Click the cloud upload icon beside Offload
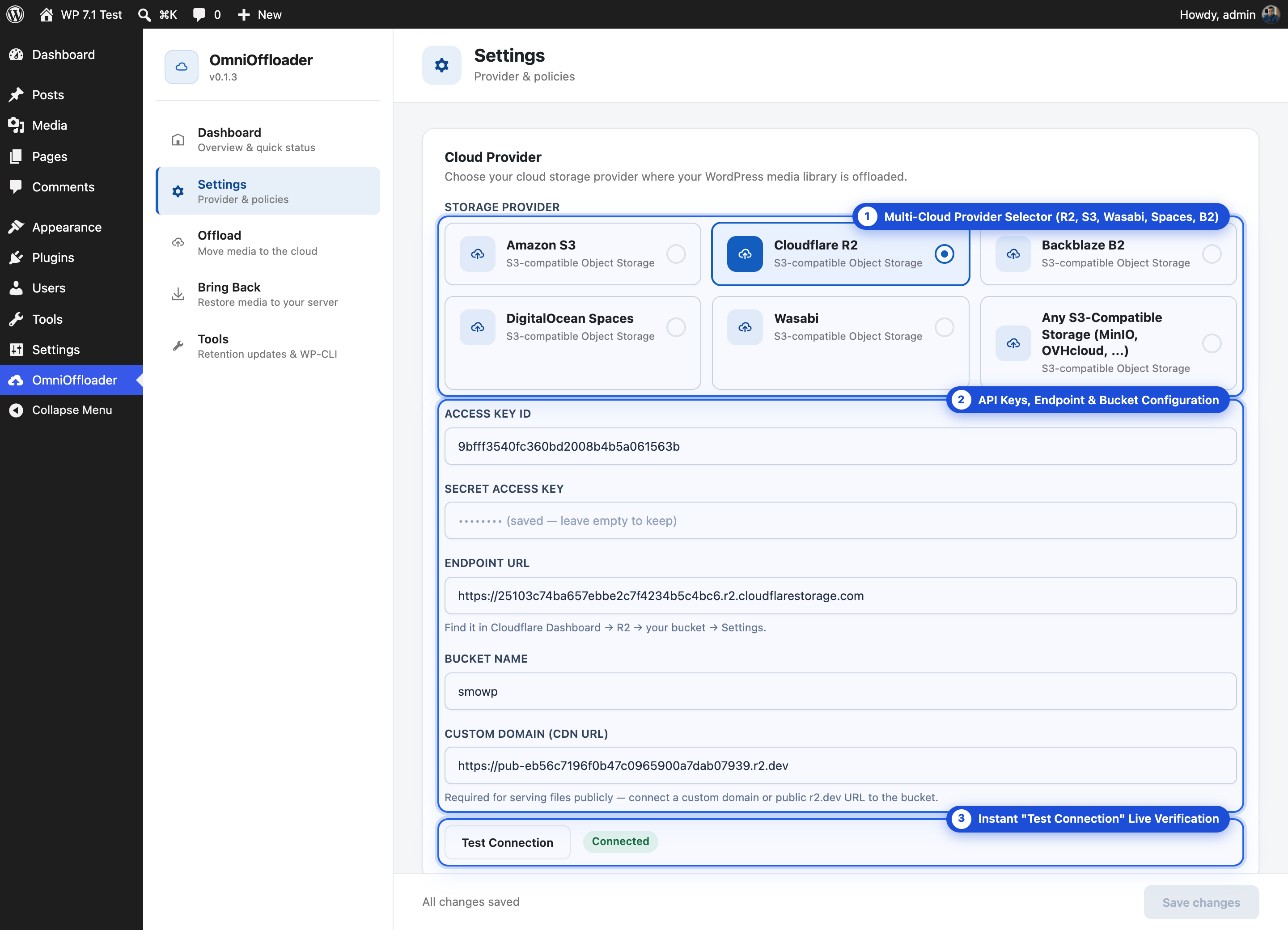The image size is (1288, 930). click(178, 242)
